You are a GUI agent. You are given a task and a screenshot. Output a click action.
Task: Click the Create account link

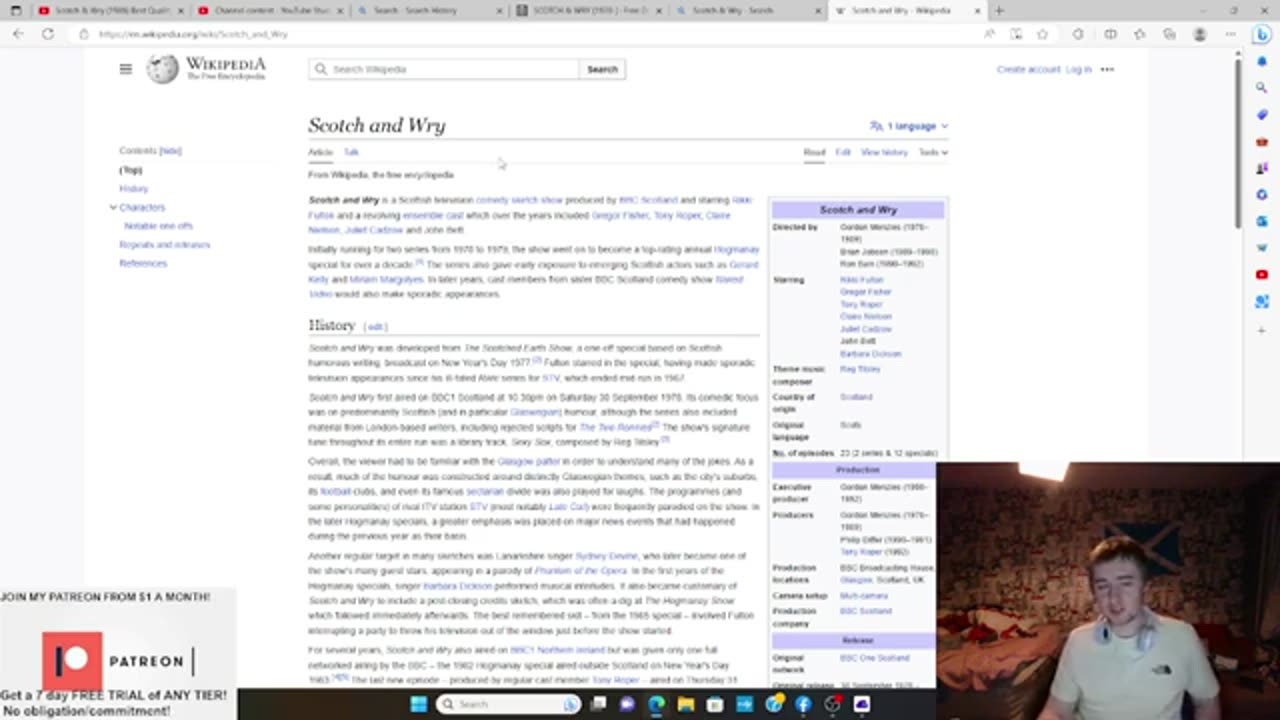tap(1028, 70)
